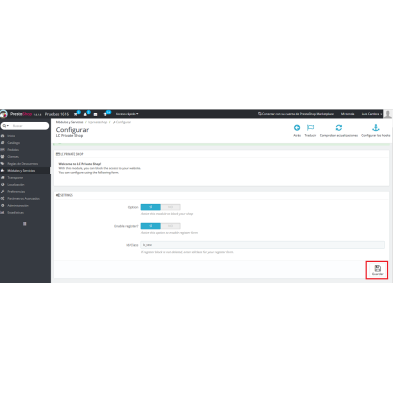393x393 pixels.
Task: Set Enable register toggle to SI
Action: [151, 226]
